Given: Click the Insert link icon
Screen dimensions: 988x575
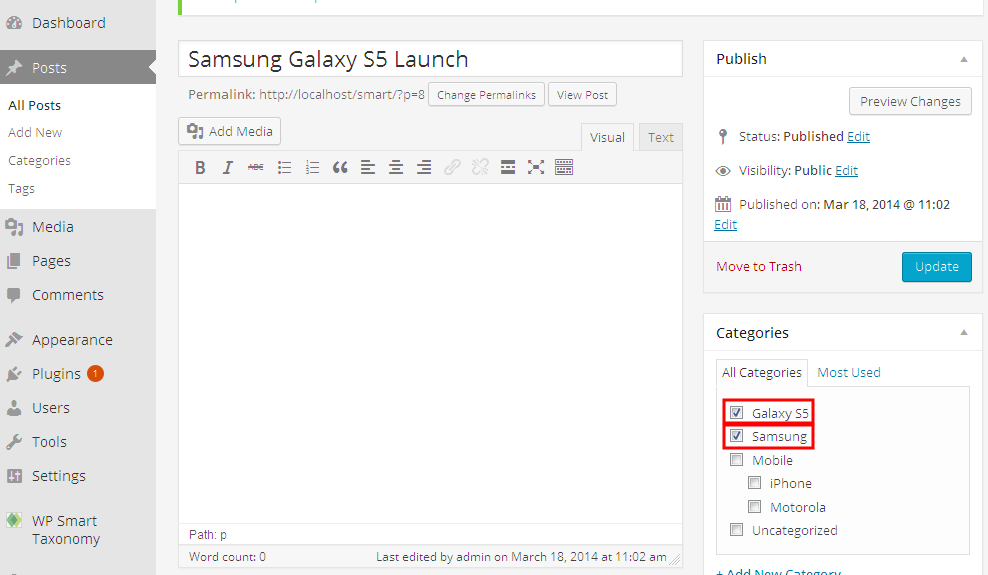Looking at the screenshot, I should 452,168.
